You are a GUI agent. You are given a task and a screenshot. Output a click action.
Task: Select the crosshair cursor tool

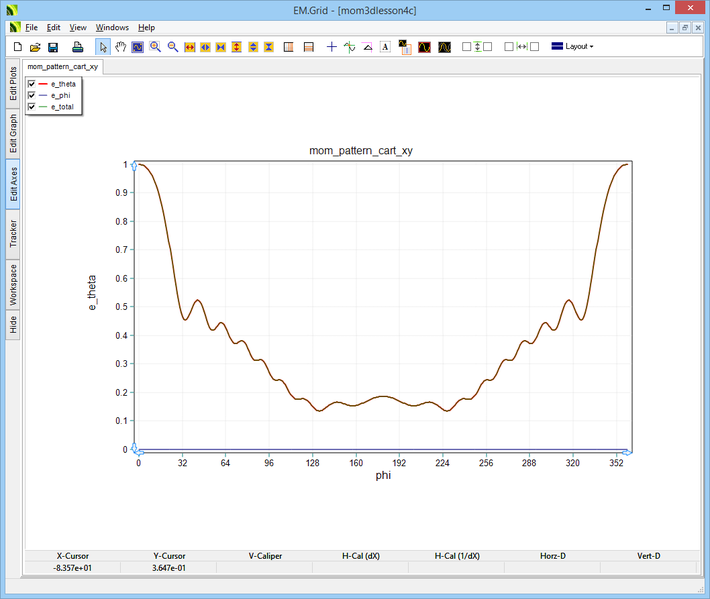coord(332,47)
